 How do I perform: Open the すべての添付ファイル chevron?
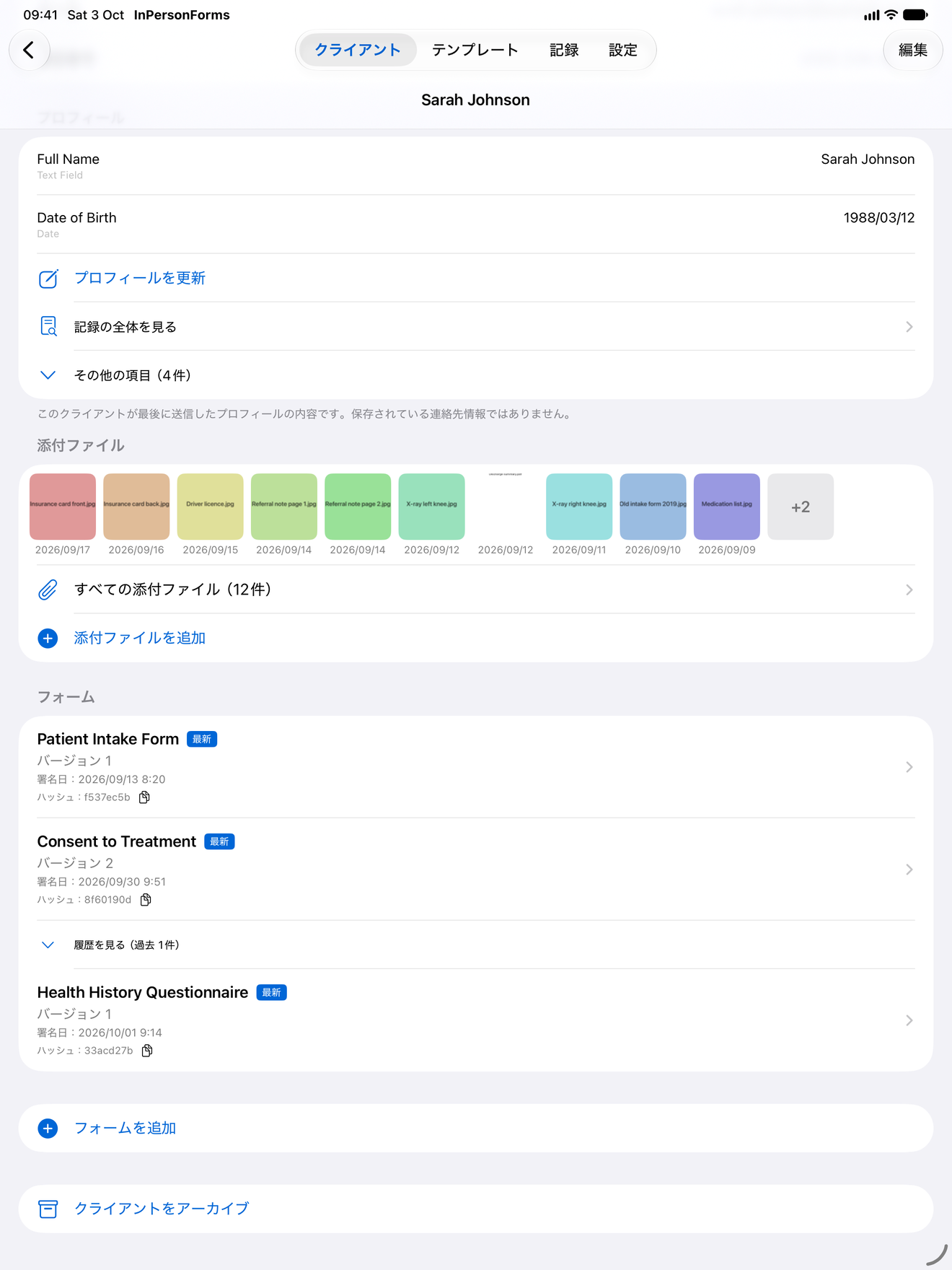[x=909, y=590]
